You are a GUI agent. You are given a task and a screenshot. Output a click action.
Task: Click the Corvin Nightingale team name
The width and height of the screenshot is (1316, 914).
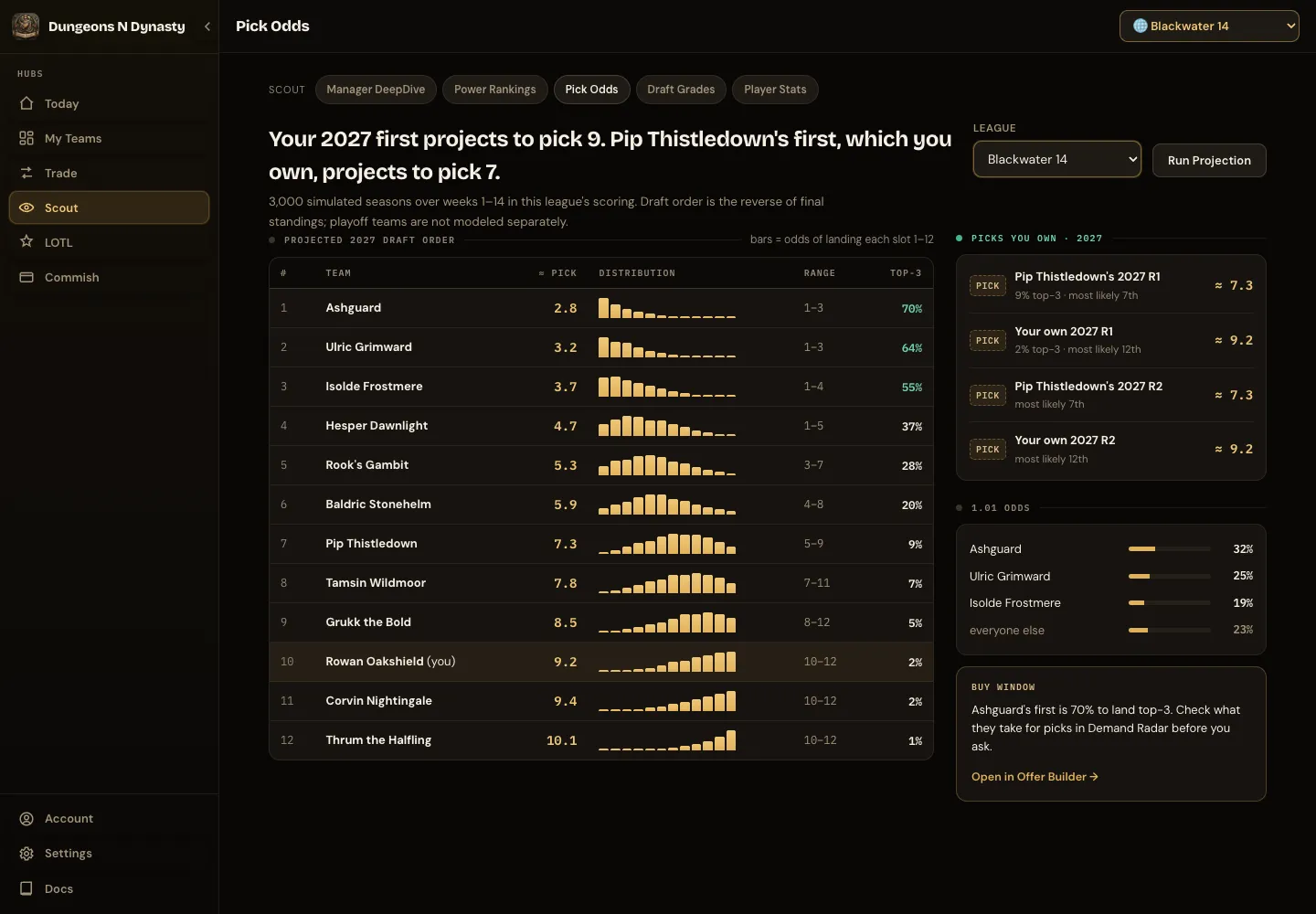[379, 701]
